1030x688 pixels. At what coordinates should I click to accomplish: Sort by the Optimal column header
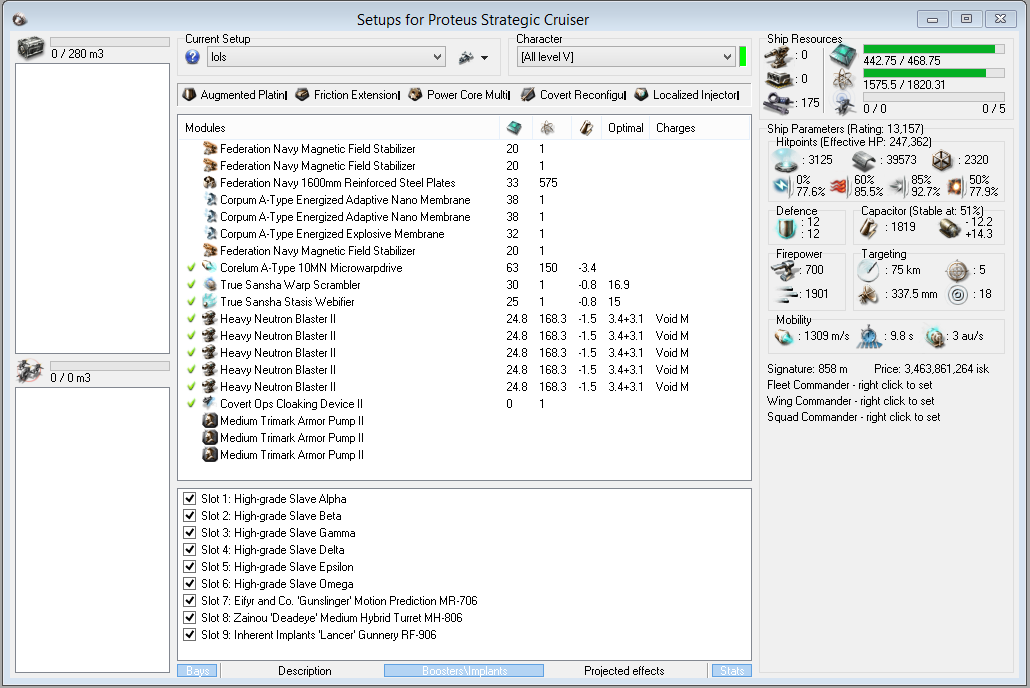[625, 128]
